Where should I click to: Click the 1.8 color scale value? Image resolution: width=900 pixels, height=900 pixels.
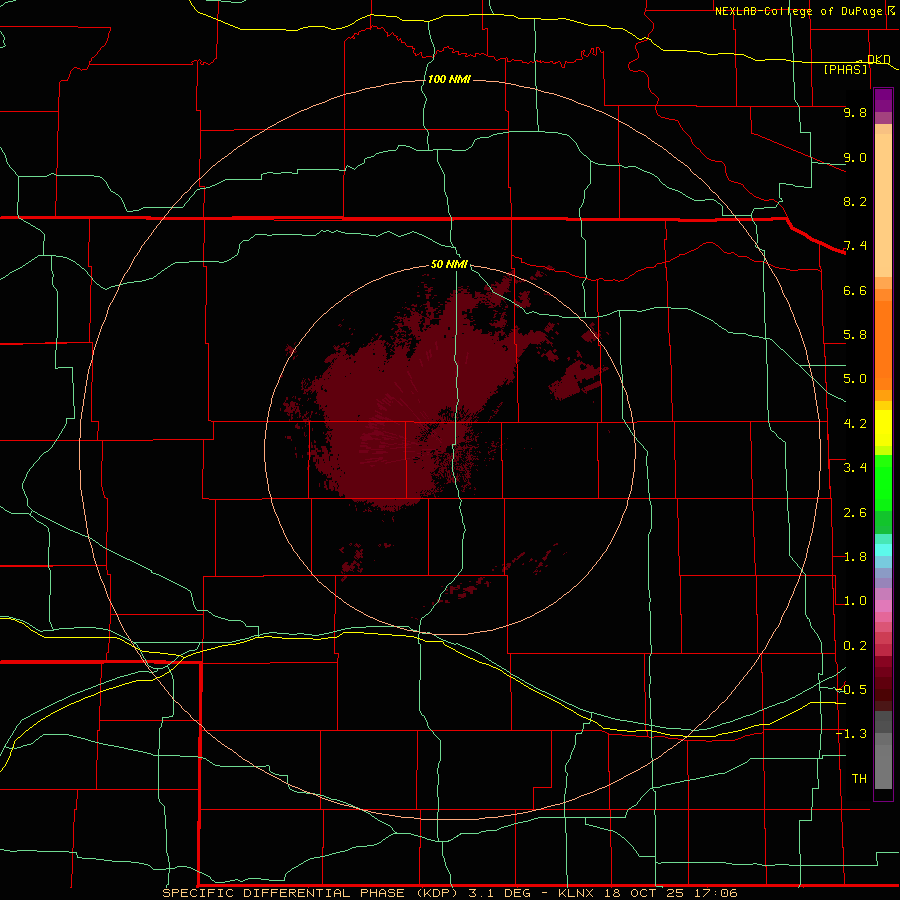855,557
